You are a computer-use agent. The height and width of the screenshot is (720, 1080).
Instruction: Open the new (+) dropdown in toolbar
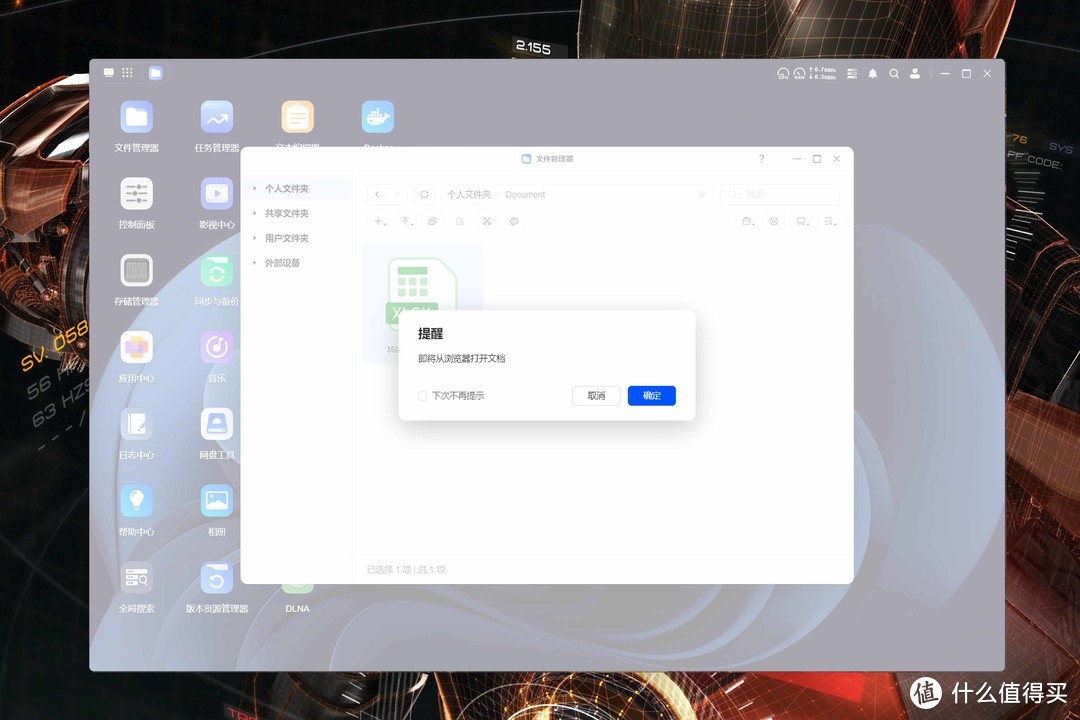pyautogui.click(x=380, y=221)
